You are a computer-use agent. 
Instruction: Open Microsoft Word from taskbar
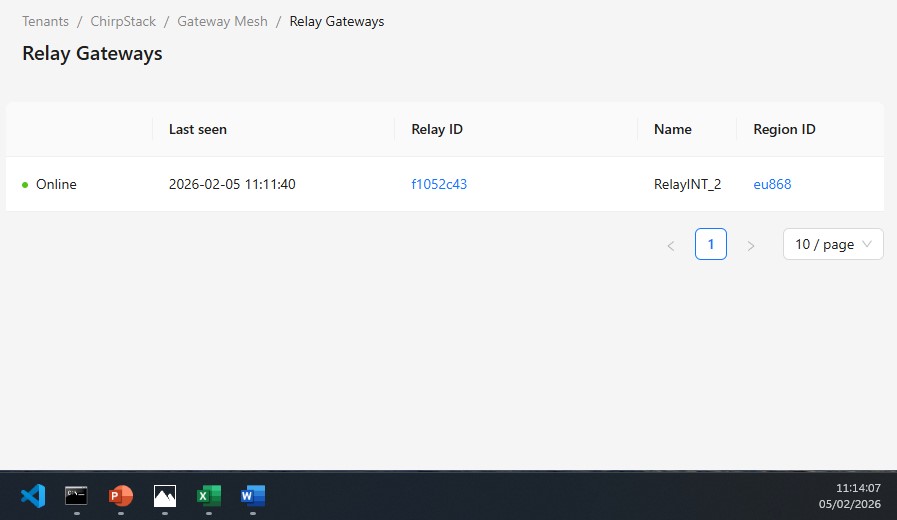[252, 495]
